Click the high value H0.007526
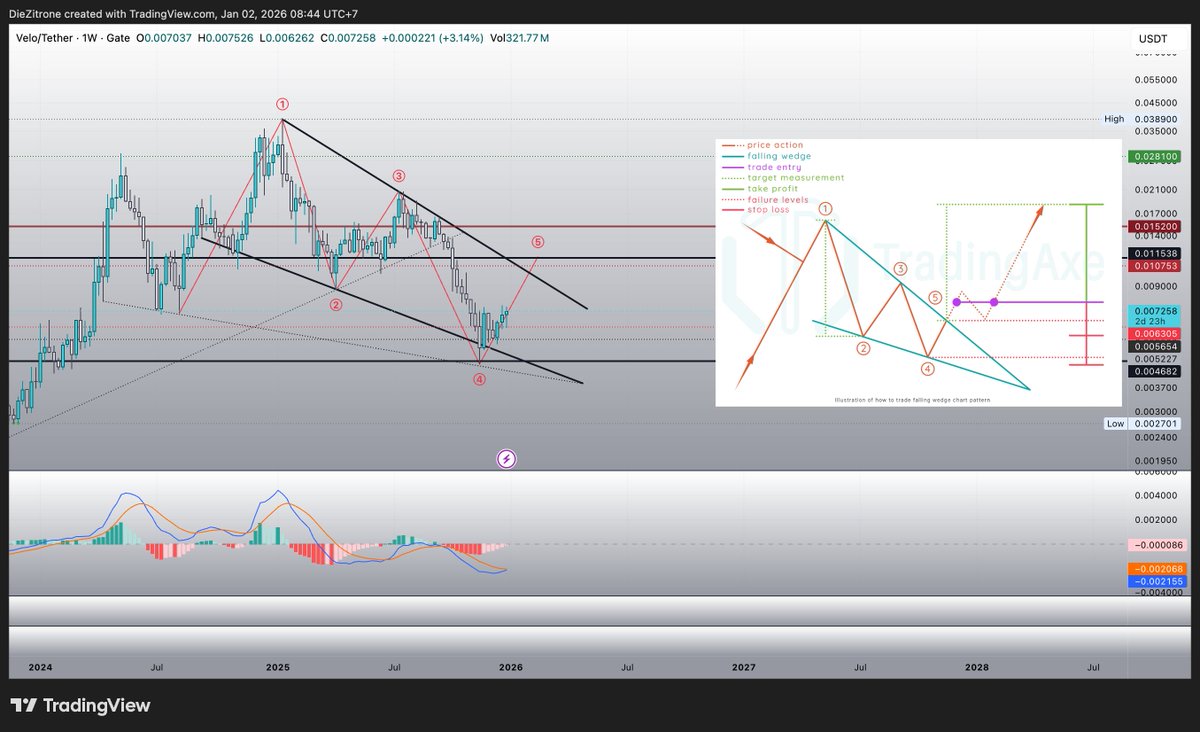 pyautogui.click(x=228, y=38)
